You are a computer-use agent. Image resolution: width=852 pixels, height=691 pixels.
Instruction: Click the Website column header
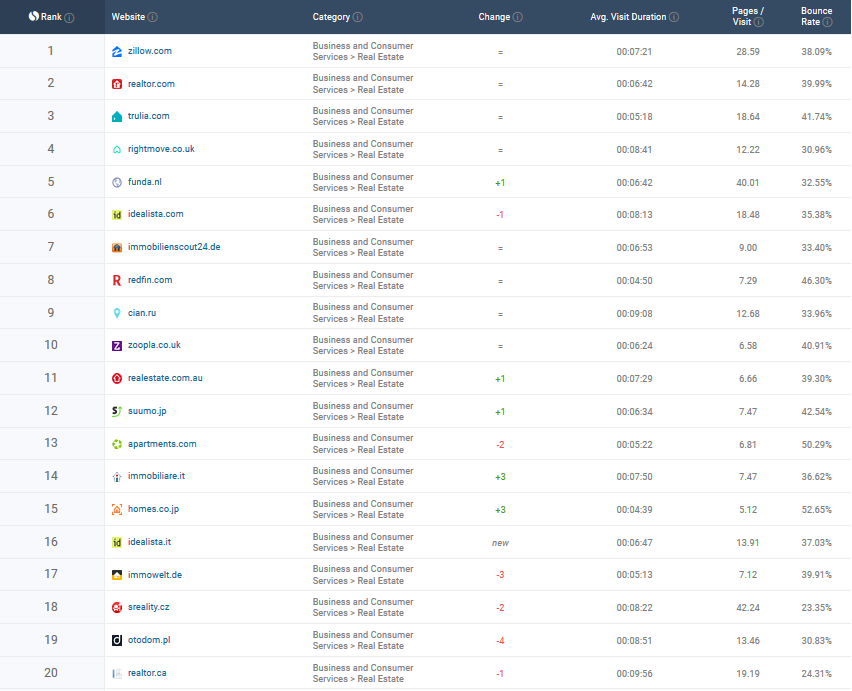128,17
